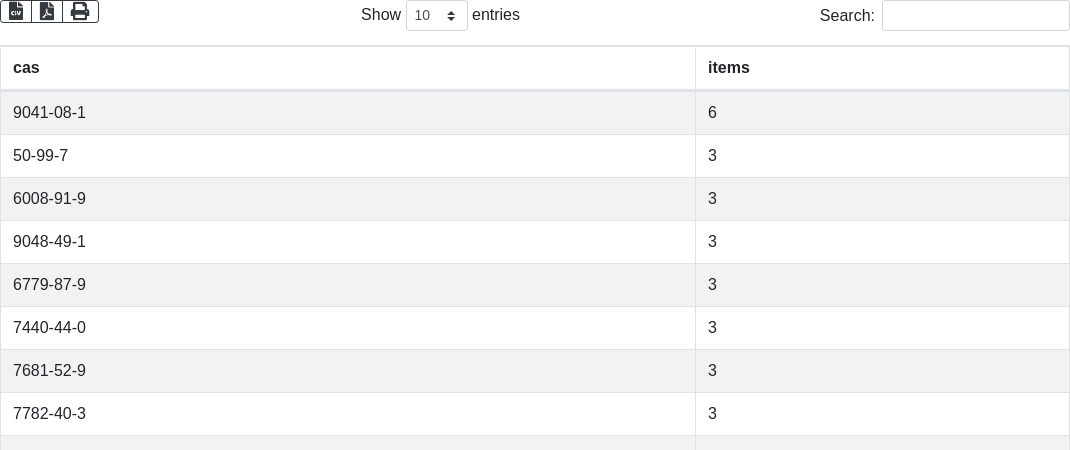
Task: Select the row with CAS 9048-49-1
Action: point(535,242)
